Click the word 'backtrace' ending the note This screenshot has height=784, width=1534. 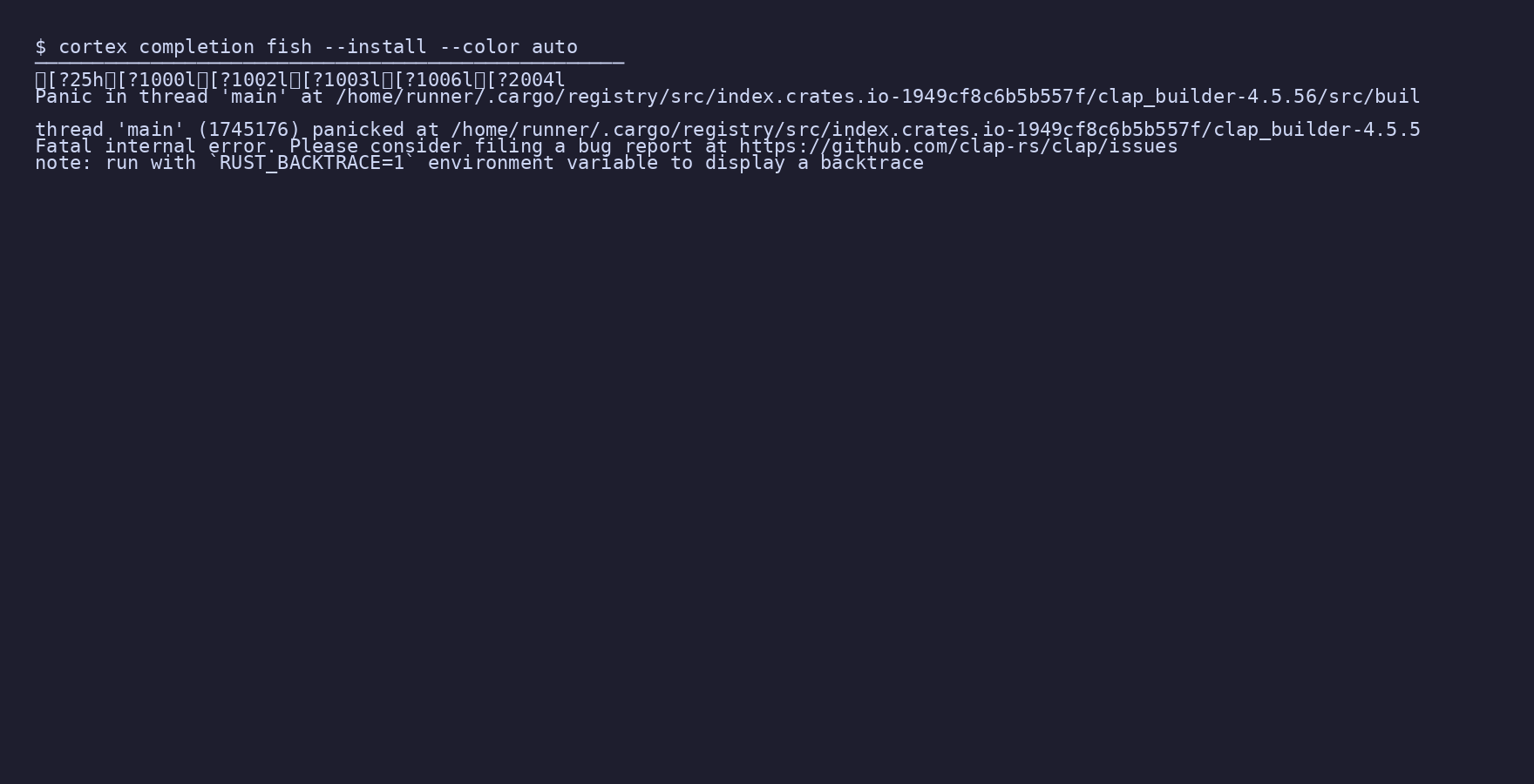(872, 163)
